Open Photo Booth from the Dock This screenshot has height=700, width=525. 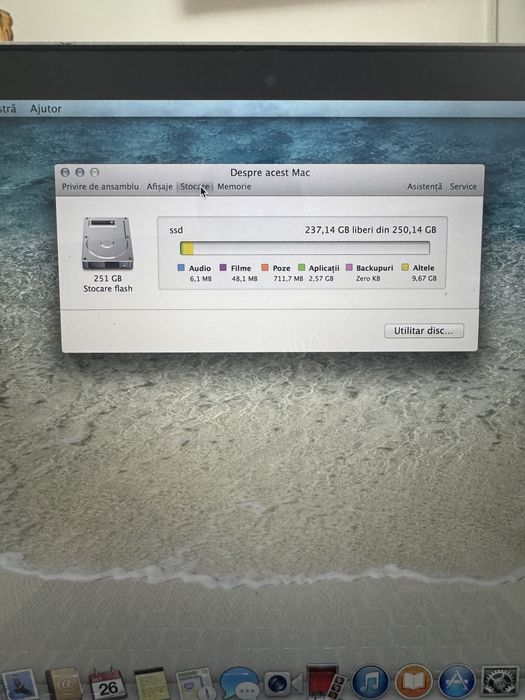pos(326,682)
